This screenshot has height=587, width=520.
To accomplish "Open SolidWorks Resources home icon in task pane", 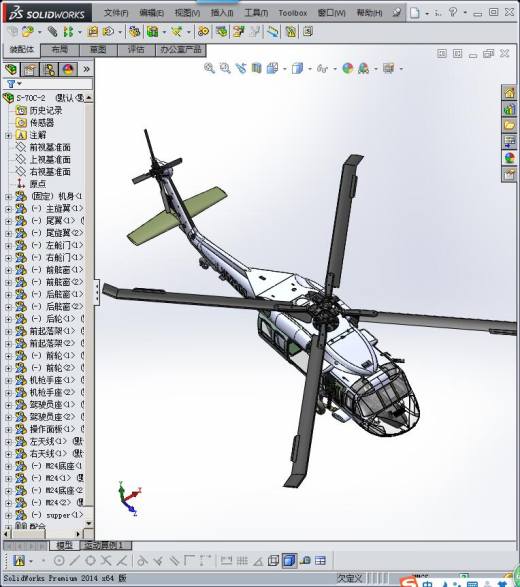I will pyautogui.click(x=510, y=93).
